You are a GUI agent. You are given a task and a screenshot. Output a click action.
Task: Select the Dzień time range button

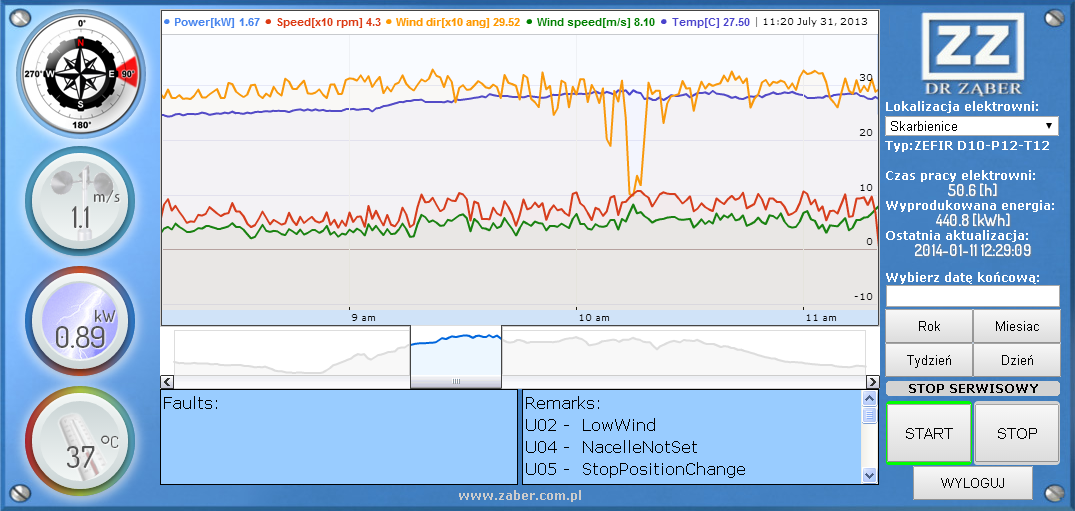1017,360
